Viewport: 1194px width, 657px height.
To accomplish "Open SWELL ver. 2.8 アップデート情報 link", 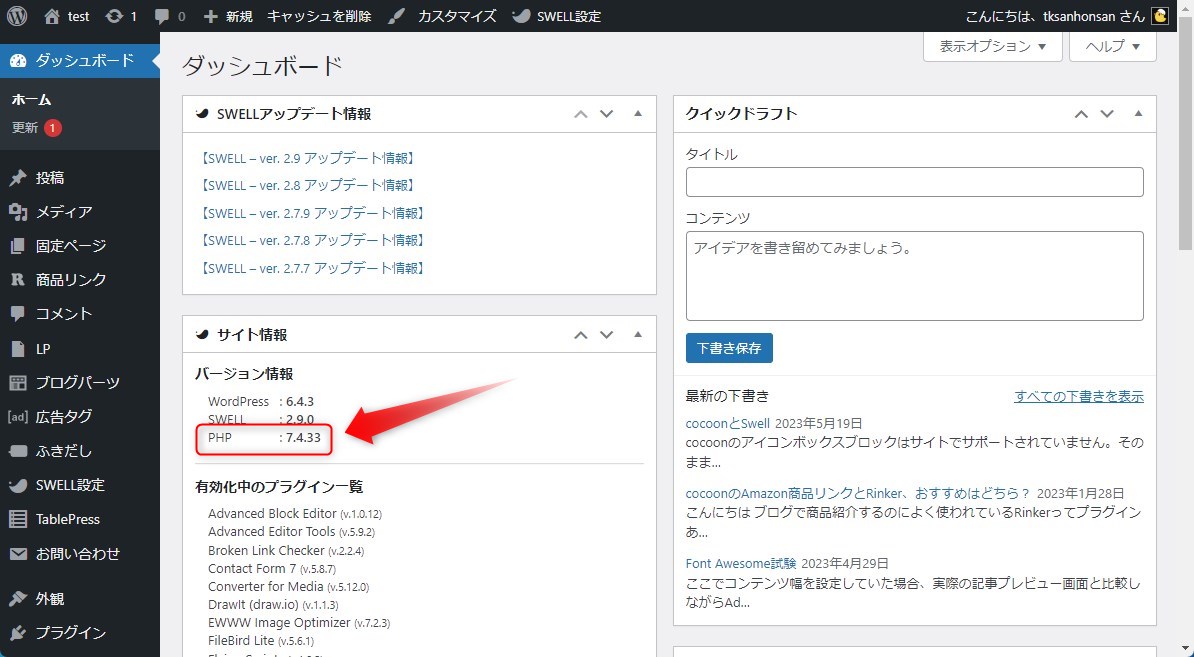I will pyautogui.click(x=307, y=185).
